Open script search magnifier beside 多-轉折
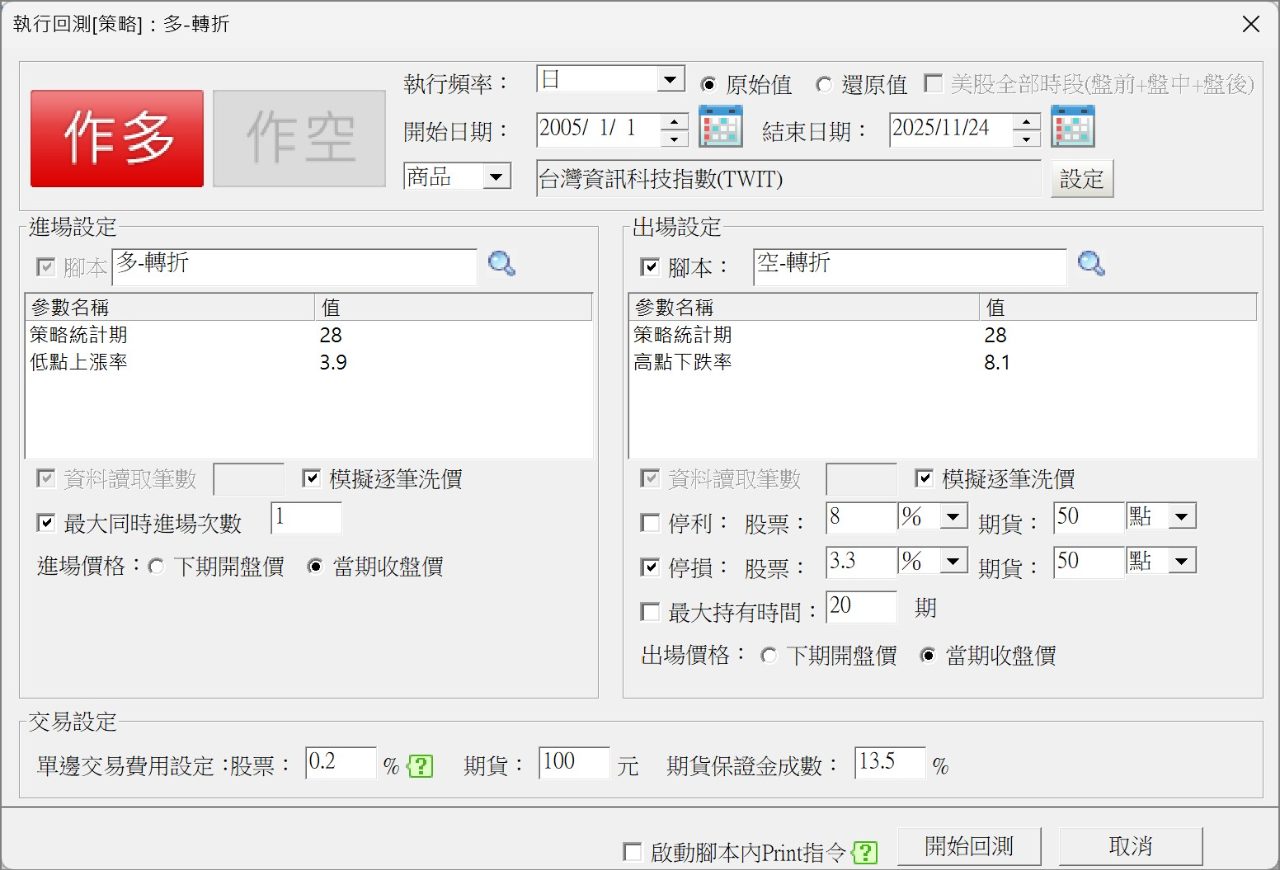1280x870 pixels. point(502,264)
